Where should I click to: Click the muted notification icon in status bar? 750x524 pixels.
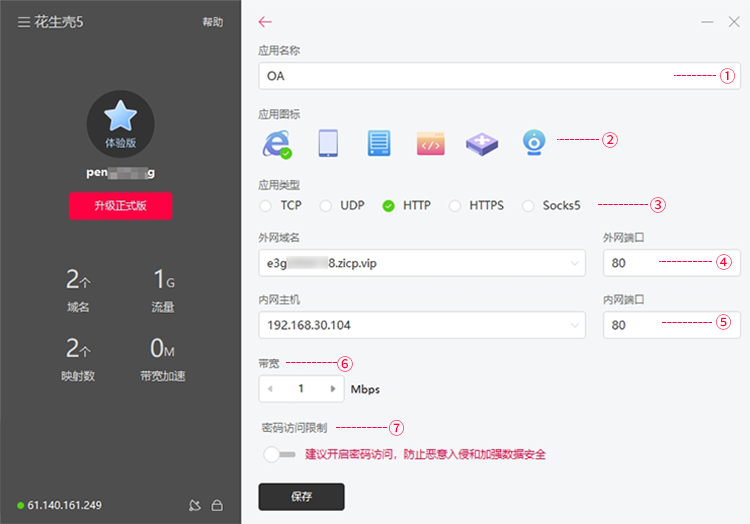click(195, 505)
